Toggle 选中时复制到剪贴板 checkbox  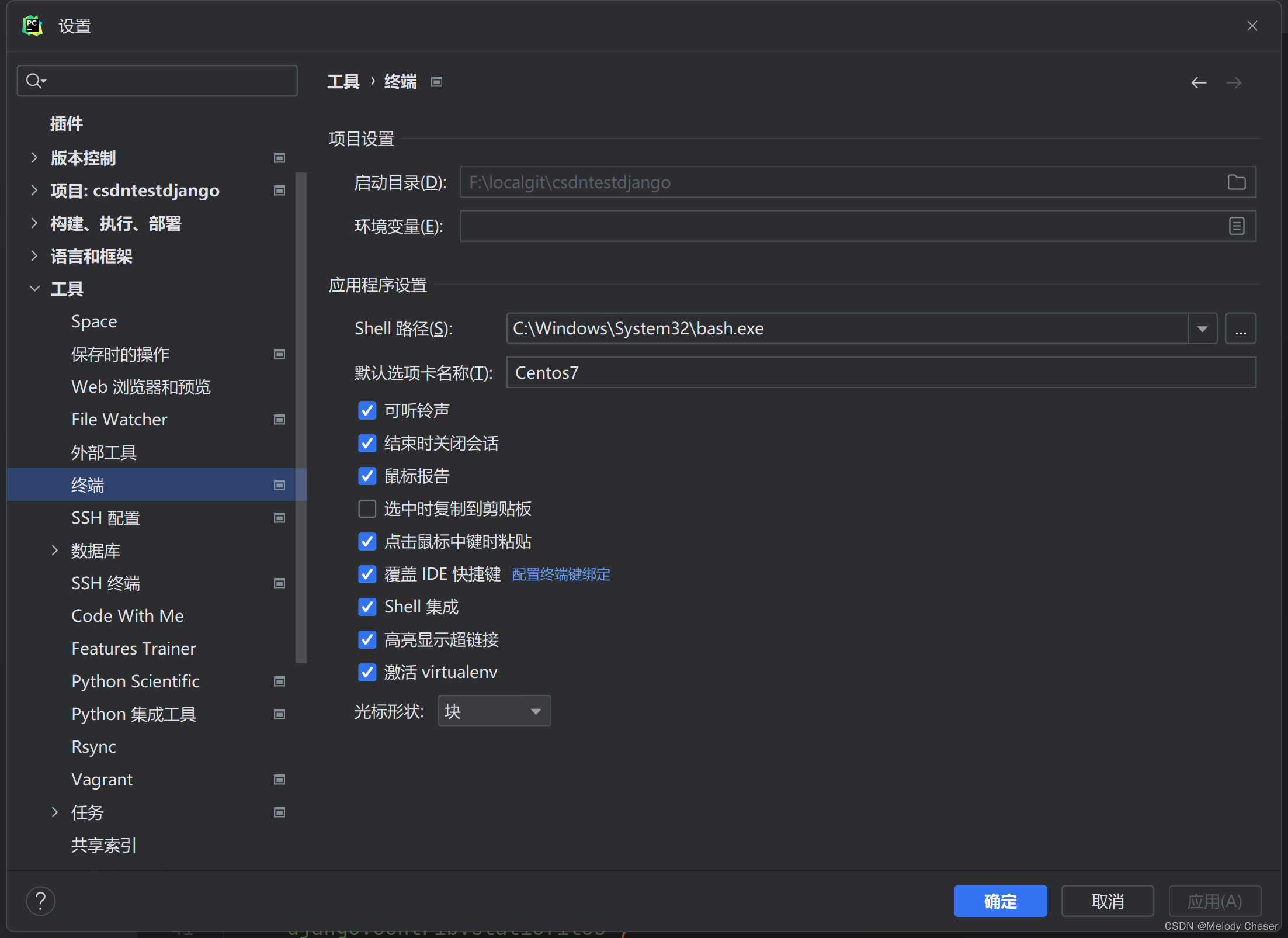(x=364, y=509)
